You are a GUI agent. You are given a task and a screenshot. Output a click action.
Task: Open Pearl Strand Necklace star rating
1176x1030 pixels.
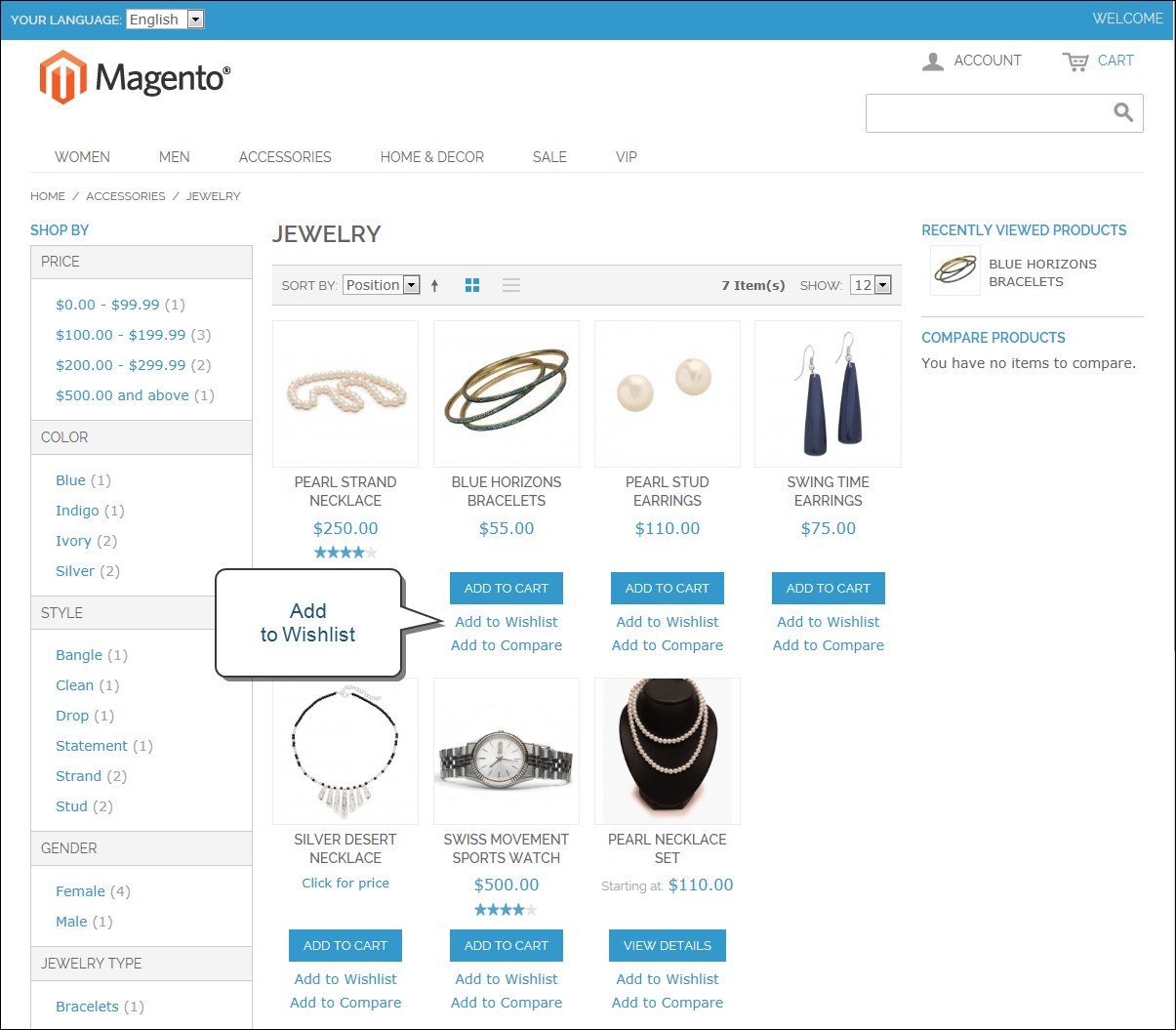click(x=345, y=553)
